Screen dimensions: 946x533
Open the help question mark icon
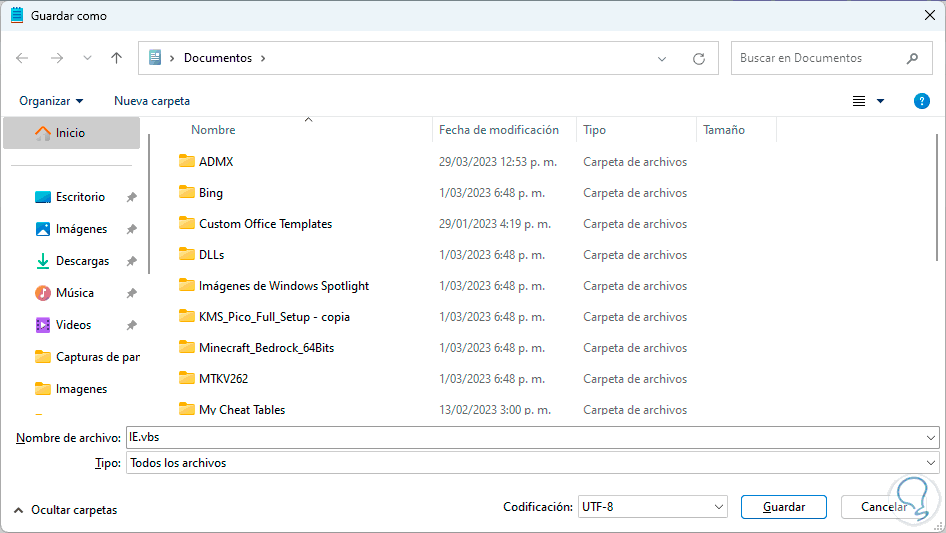(922, 101)
